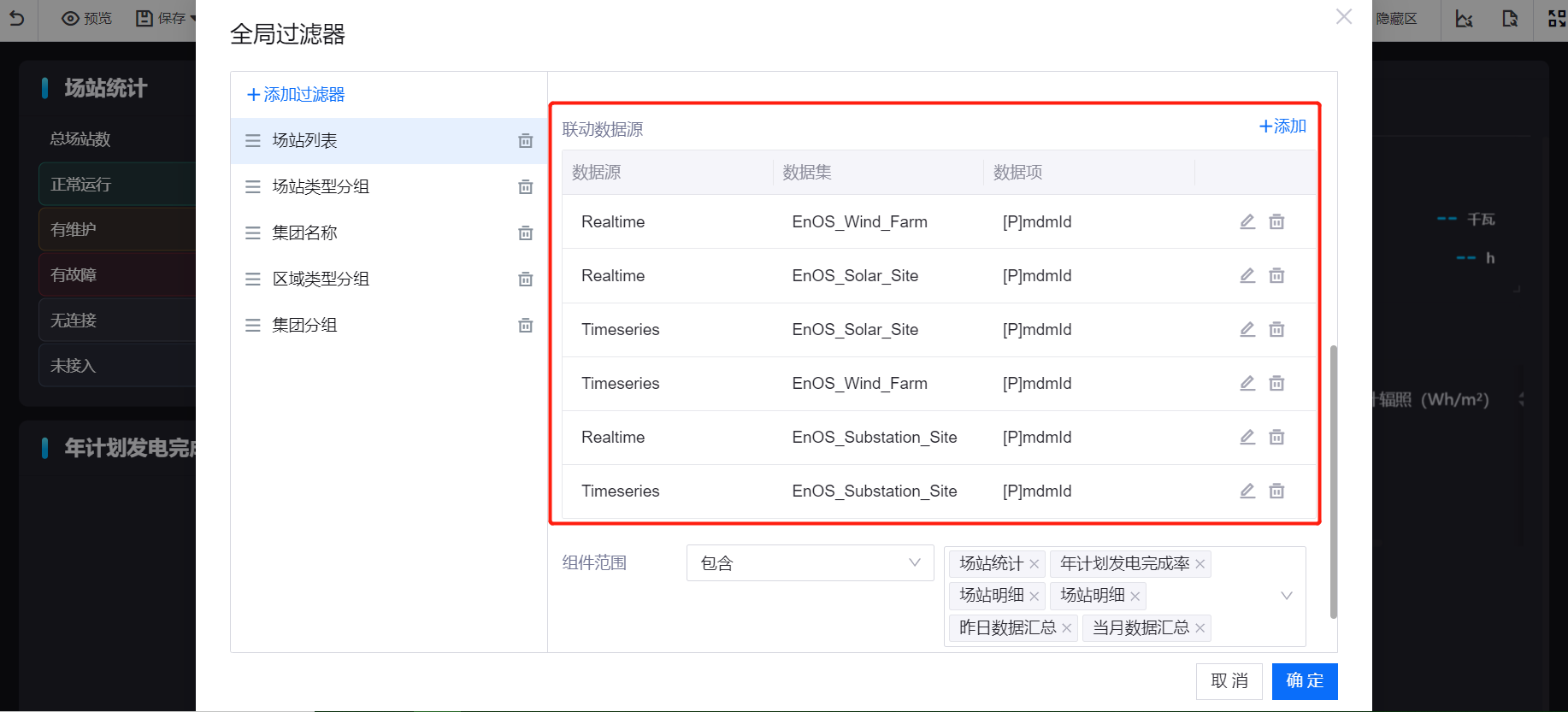The width and height of the screenshot is (1568, 712).
Task: Remove the 场站统计 tag from component scope
Action: (x=1035, y=564)
